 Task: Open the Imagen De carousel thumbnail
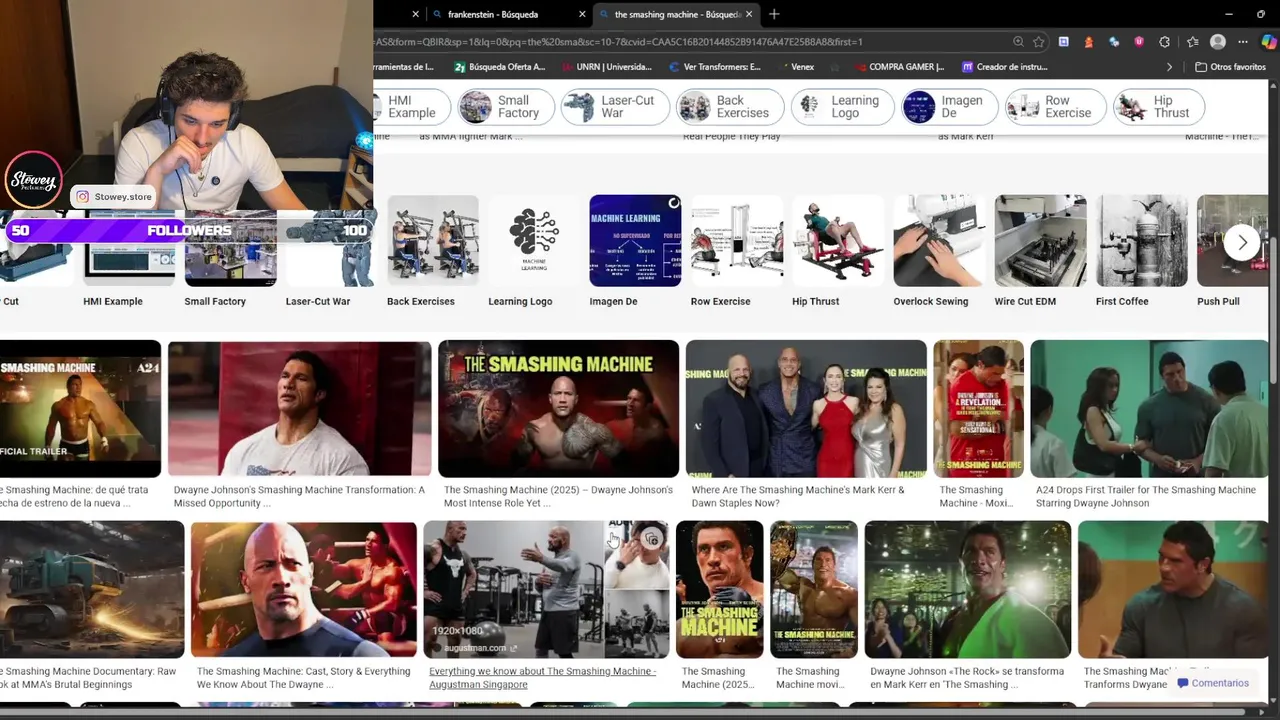point(635,241)
